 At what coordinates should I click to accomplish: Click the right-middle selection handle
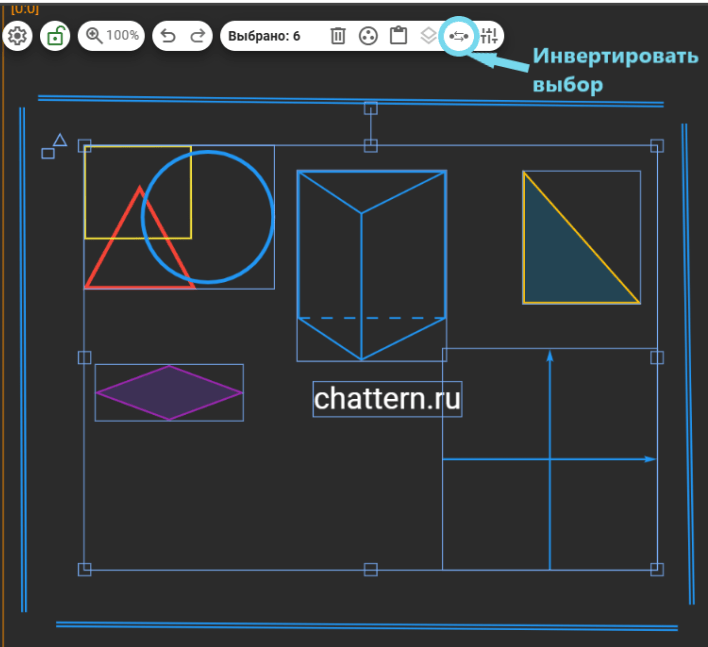click(657, 358)
